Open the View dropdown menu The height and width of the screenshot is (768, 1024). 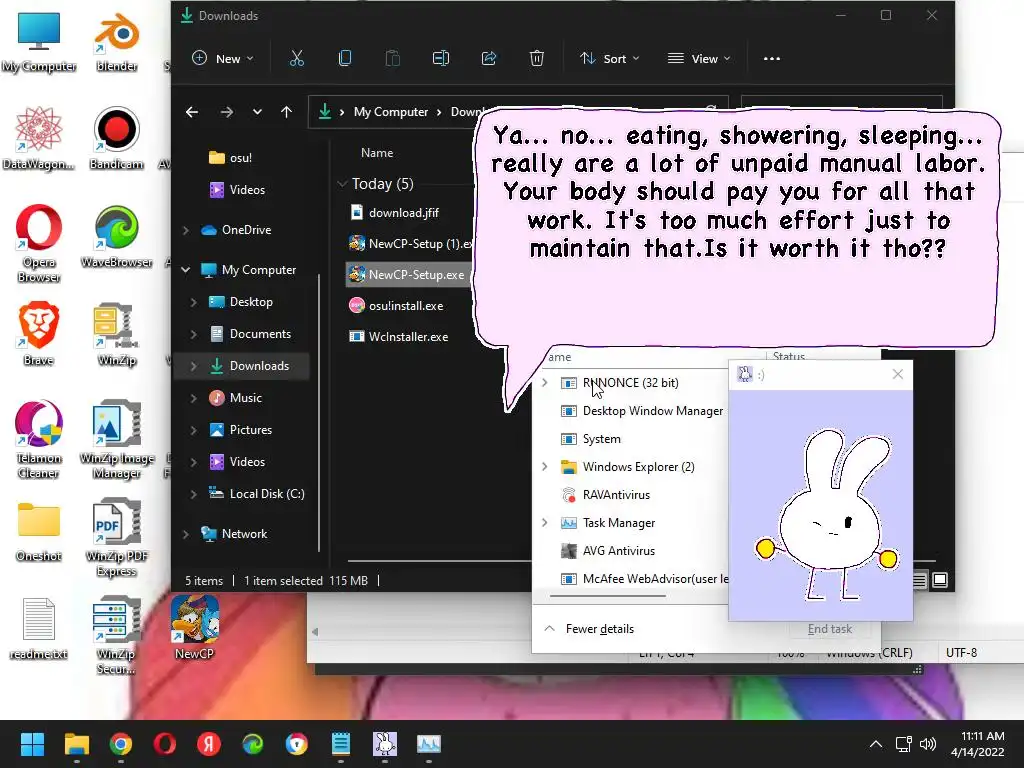tap(699, 59)
